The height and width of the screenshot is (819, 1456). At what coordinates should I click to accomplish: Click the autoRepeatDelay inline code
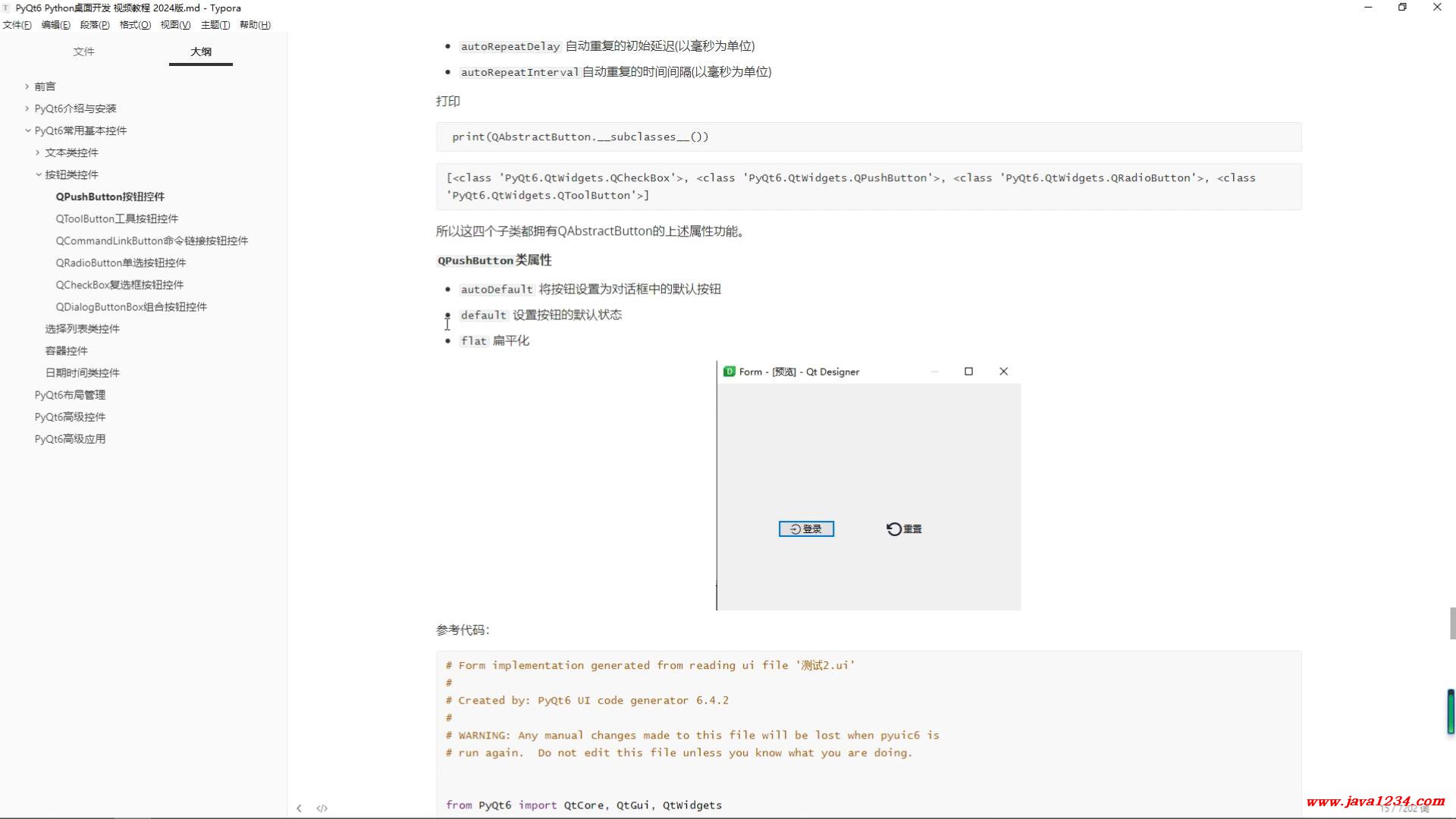tap(510, 46)
